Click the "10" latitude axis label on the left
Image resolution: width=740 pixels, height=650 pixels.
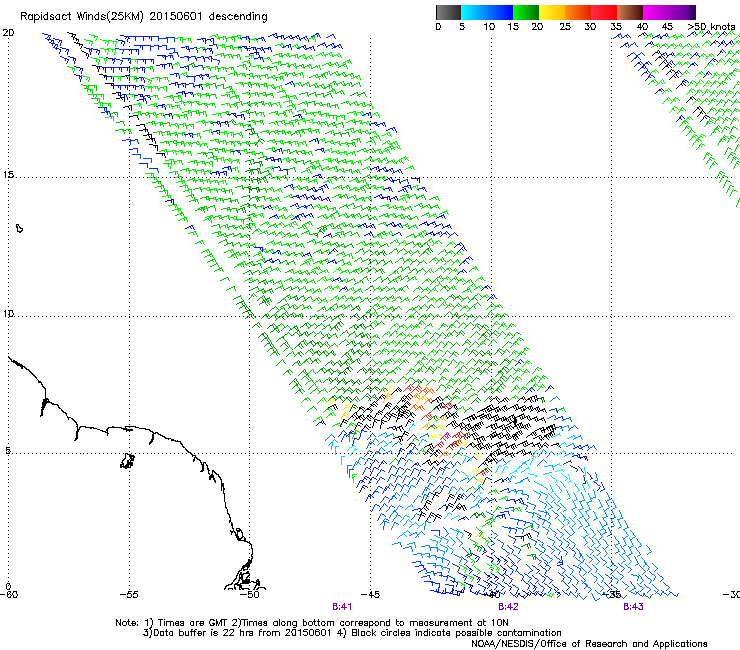8,314
